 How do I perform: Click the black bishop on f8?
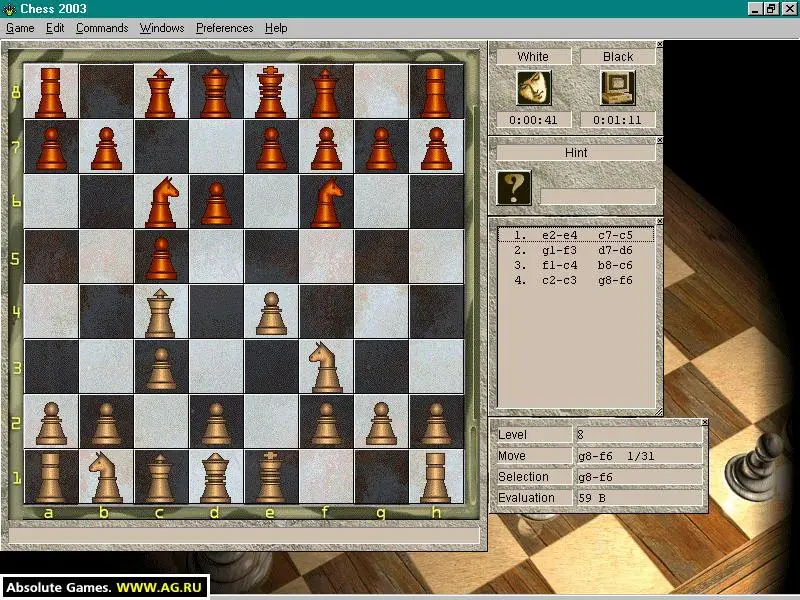click(x=326, y=91)
